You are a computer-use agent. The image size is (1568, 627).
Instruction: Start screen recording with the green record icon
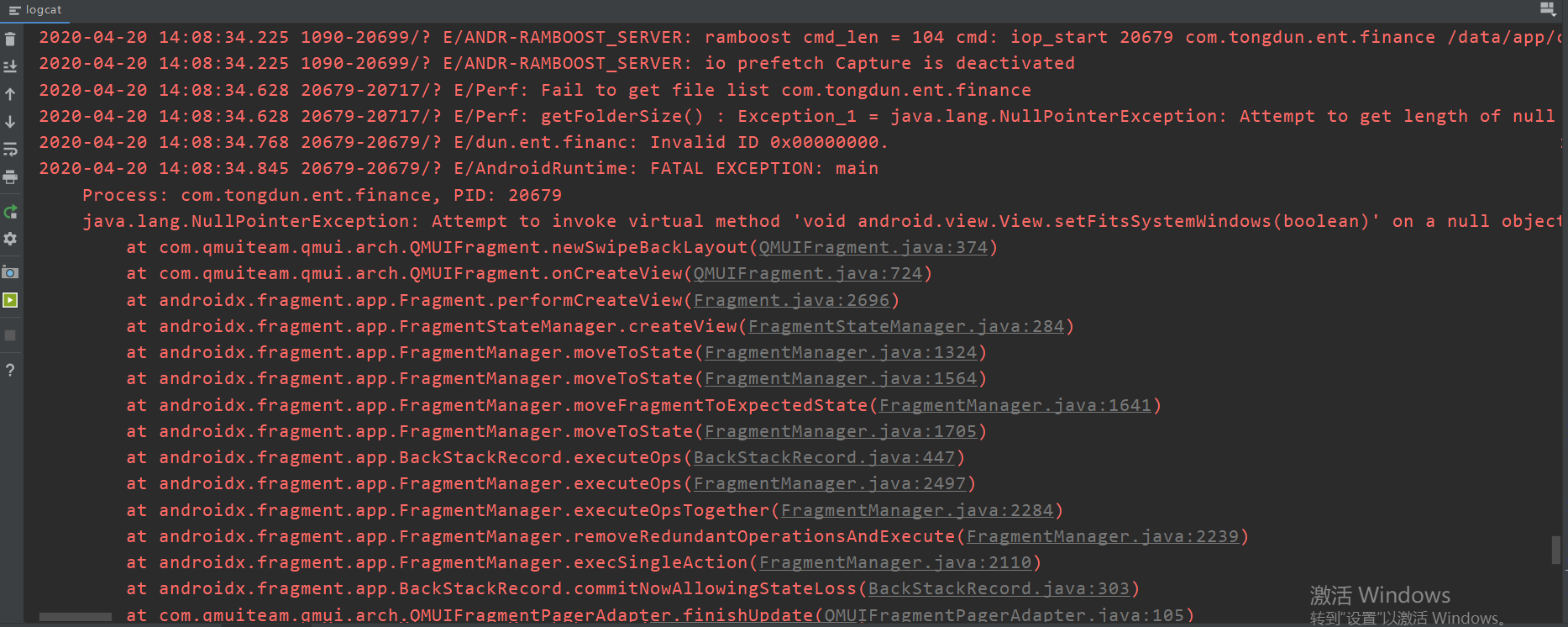(11, 299)
